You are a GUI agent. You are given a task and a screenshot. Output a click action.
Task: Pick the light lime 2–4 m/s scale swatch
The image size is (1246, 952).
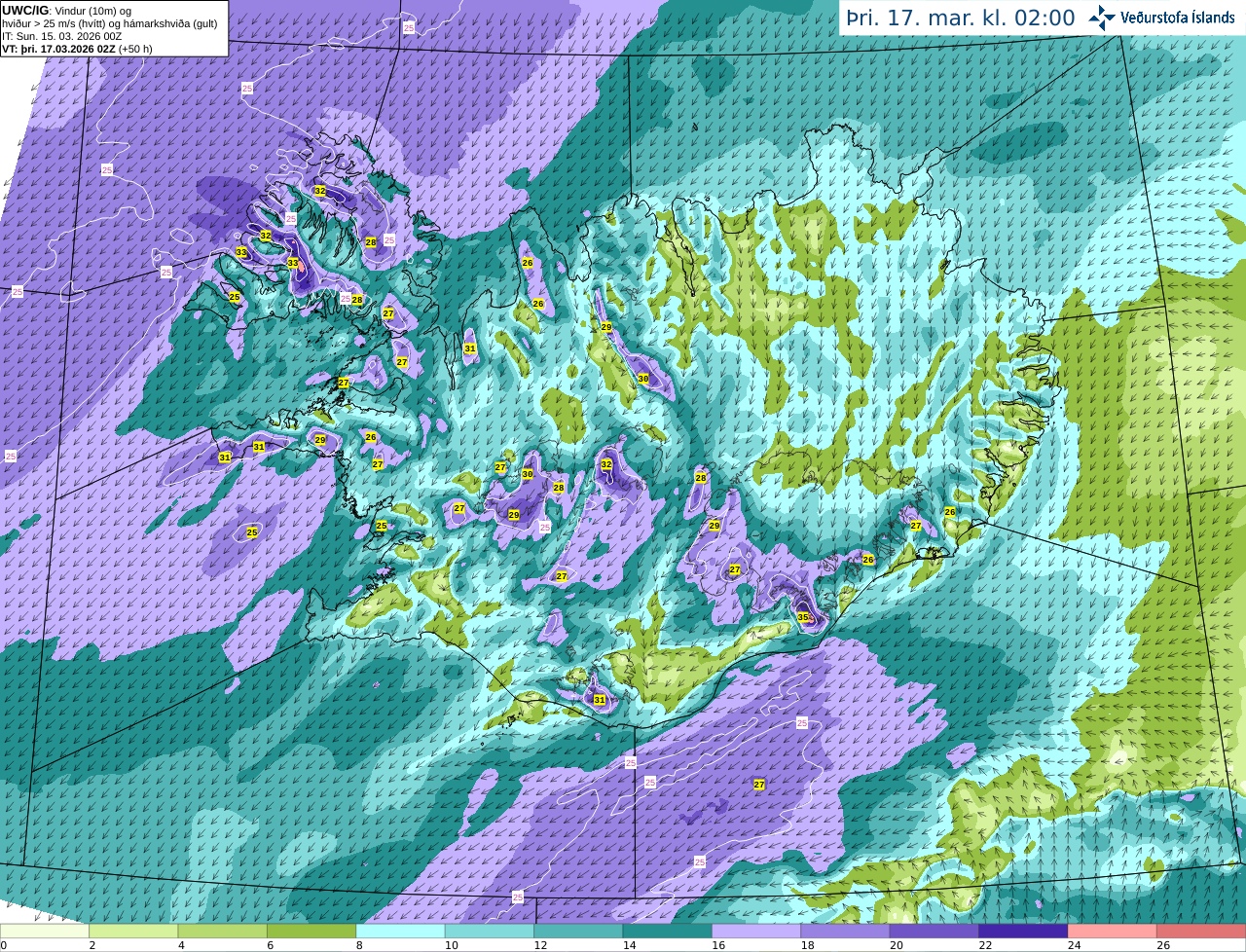(133, 931)
